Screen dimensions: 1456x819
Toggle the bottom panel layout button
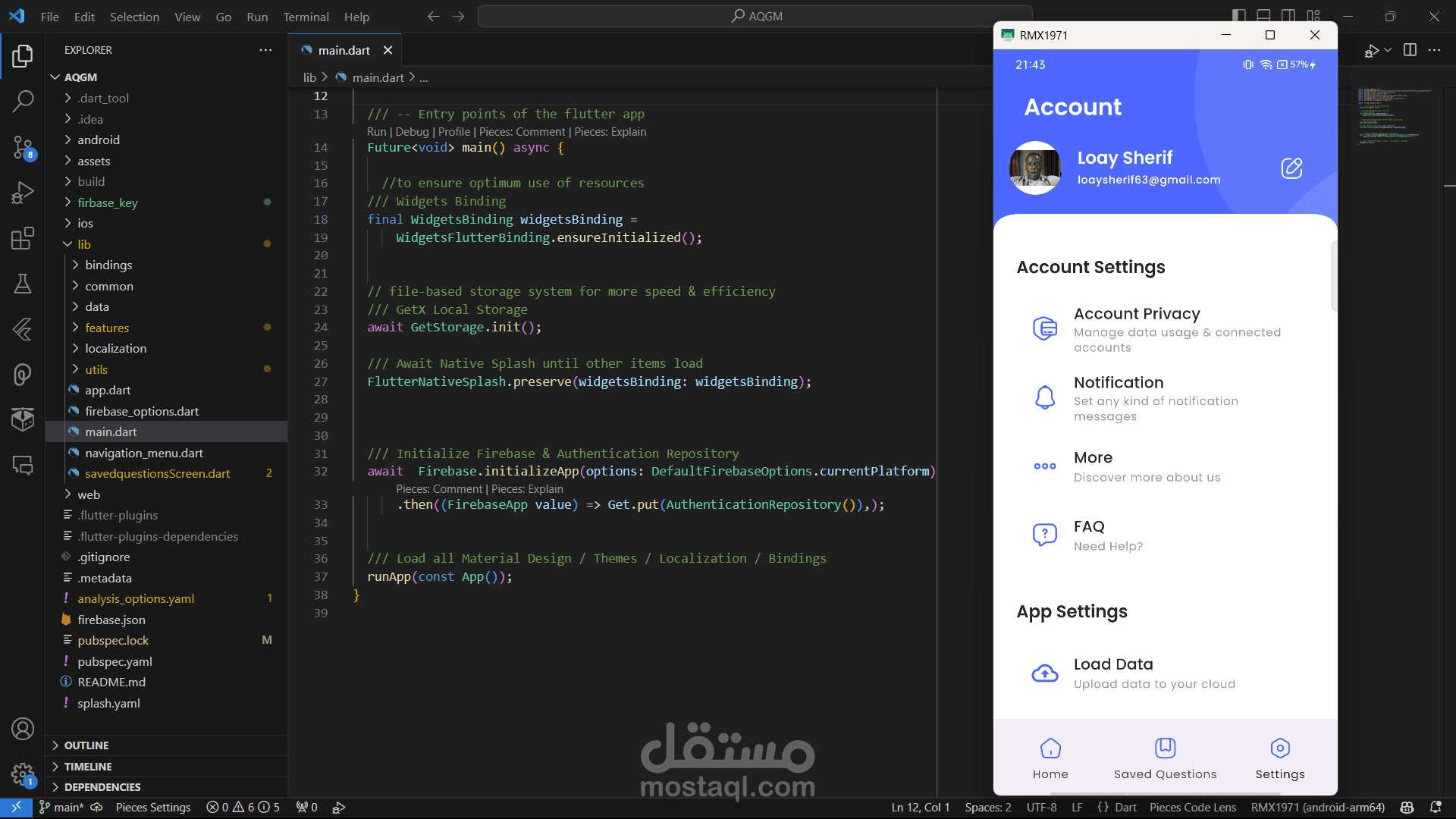pos(1263,16)
